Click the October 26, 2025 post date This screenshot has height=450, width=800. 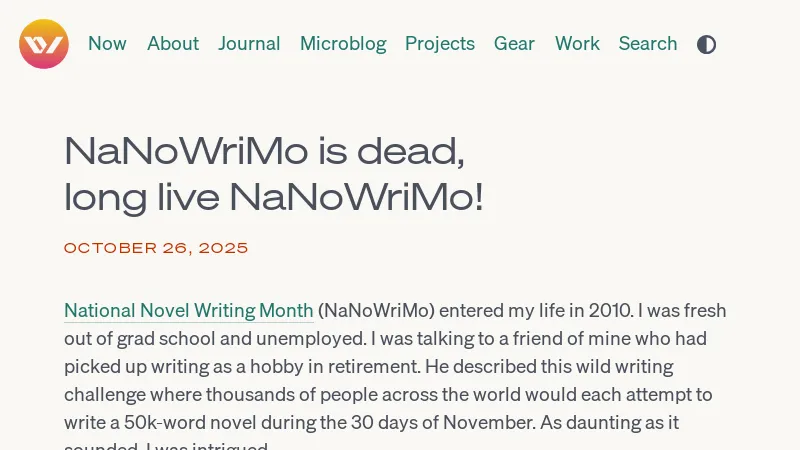(x=156, y=248)
